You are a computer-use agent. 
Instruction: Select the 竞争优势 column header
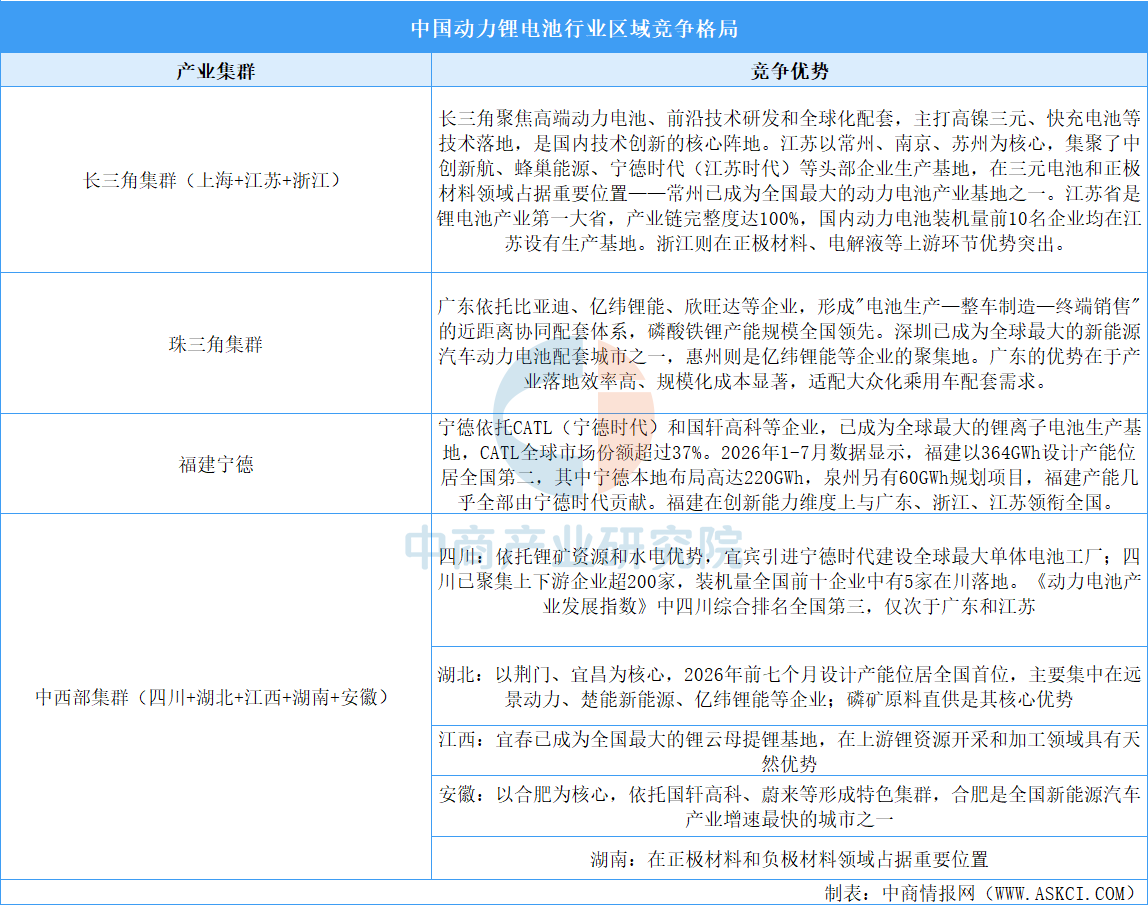point(789,71)
